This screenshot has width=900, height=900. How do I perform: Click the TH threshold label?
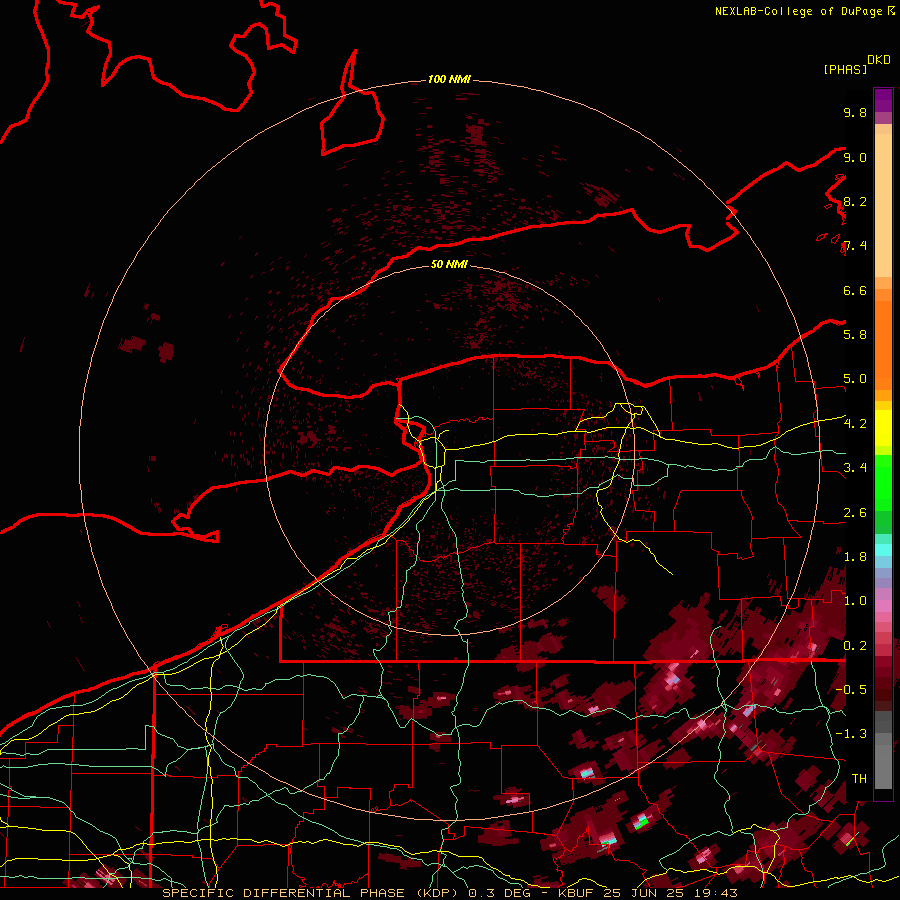[859, 779]
